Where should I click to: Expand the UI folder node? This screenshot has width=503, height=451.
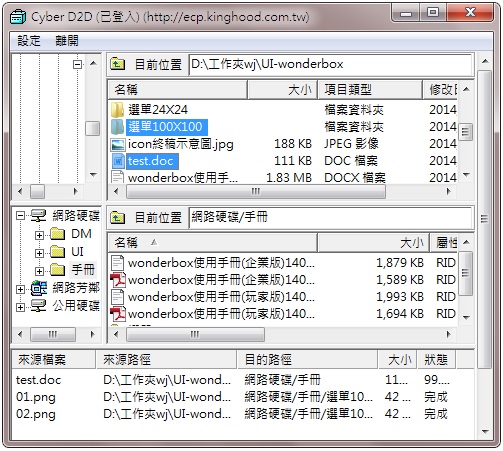click(39, 253)
